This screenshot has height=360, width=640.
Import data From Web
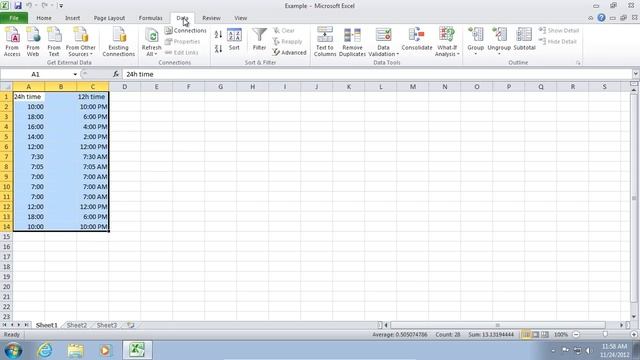point(33,41)
